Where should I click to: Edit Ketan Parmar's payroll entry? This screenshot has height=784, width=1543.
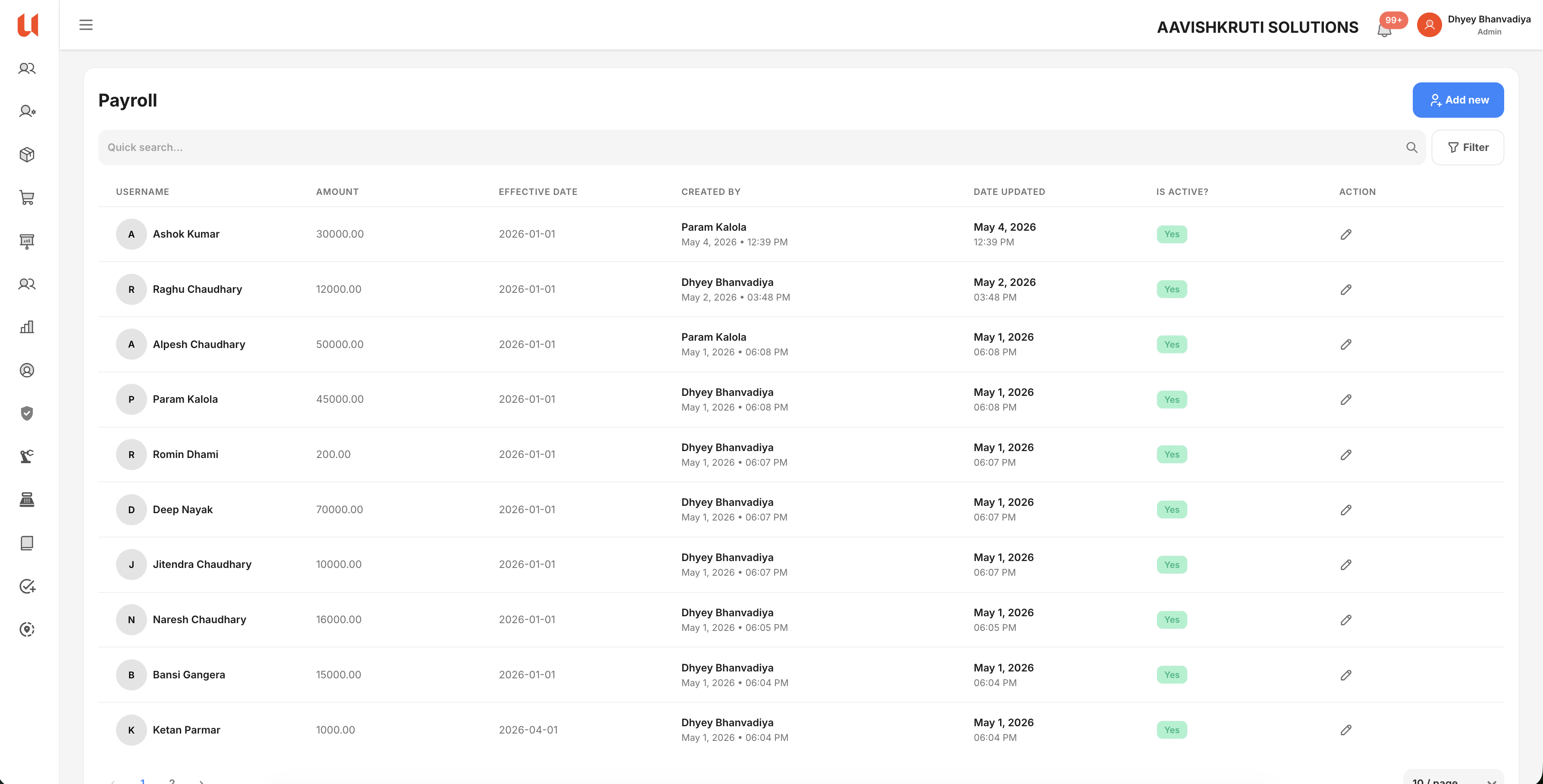click(1345, 730)
